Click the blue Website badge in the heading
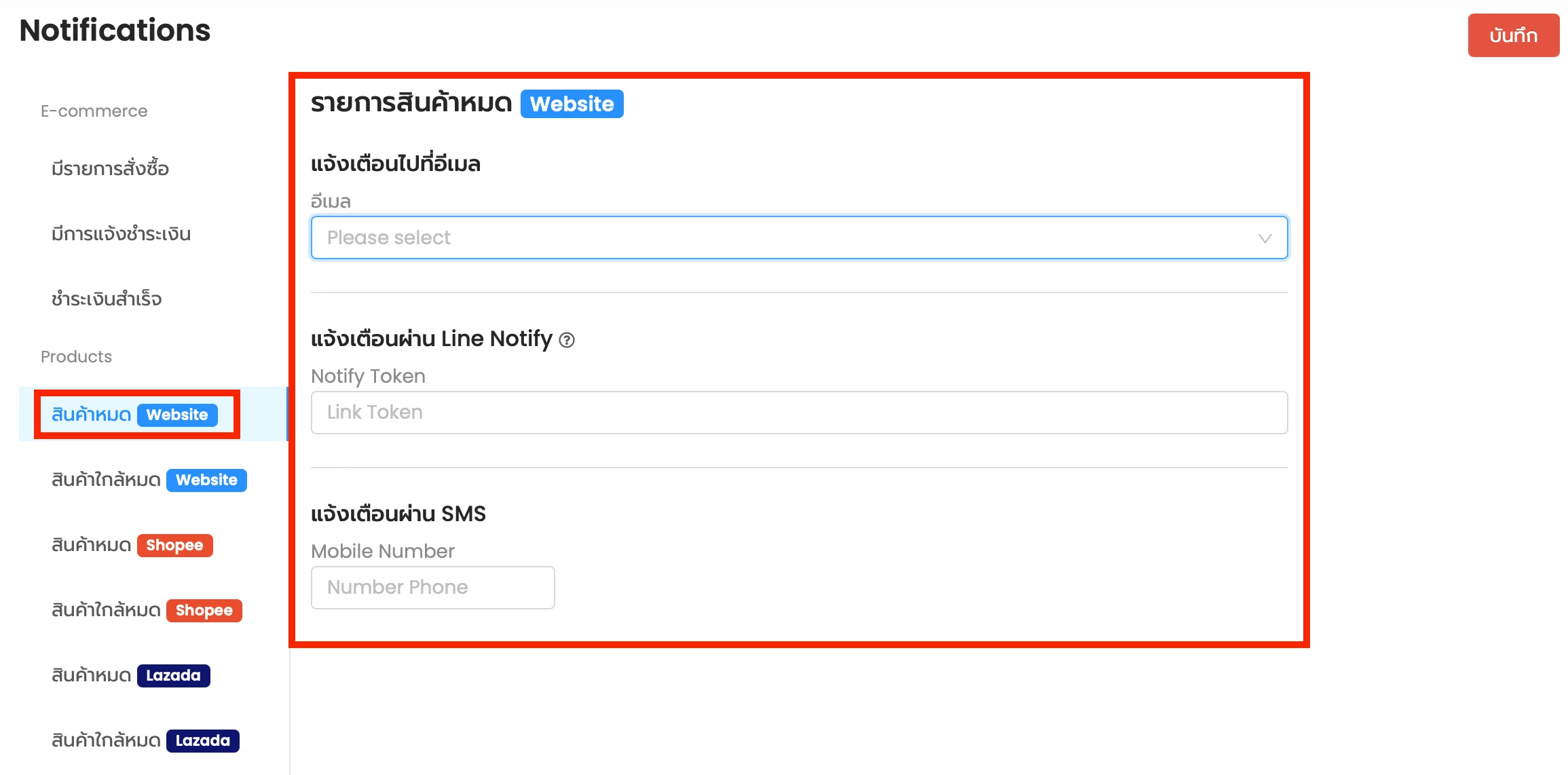 (x=572, y=104)
